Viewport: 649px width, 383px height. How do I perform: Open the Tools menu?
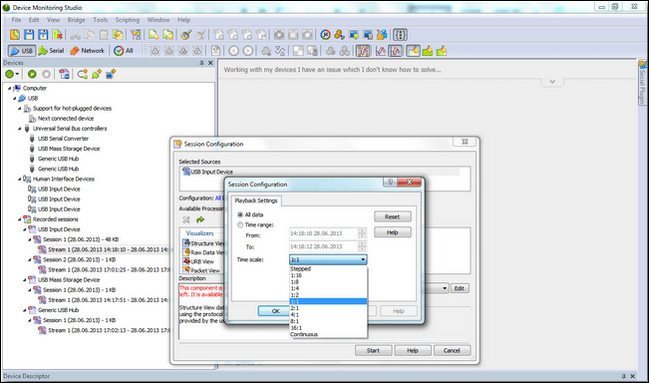click(100, 20)
